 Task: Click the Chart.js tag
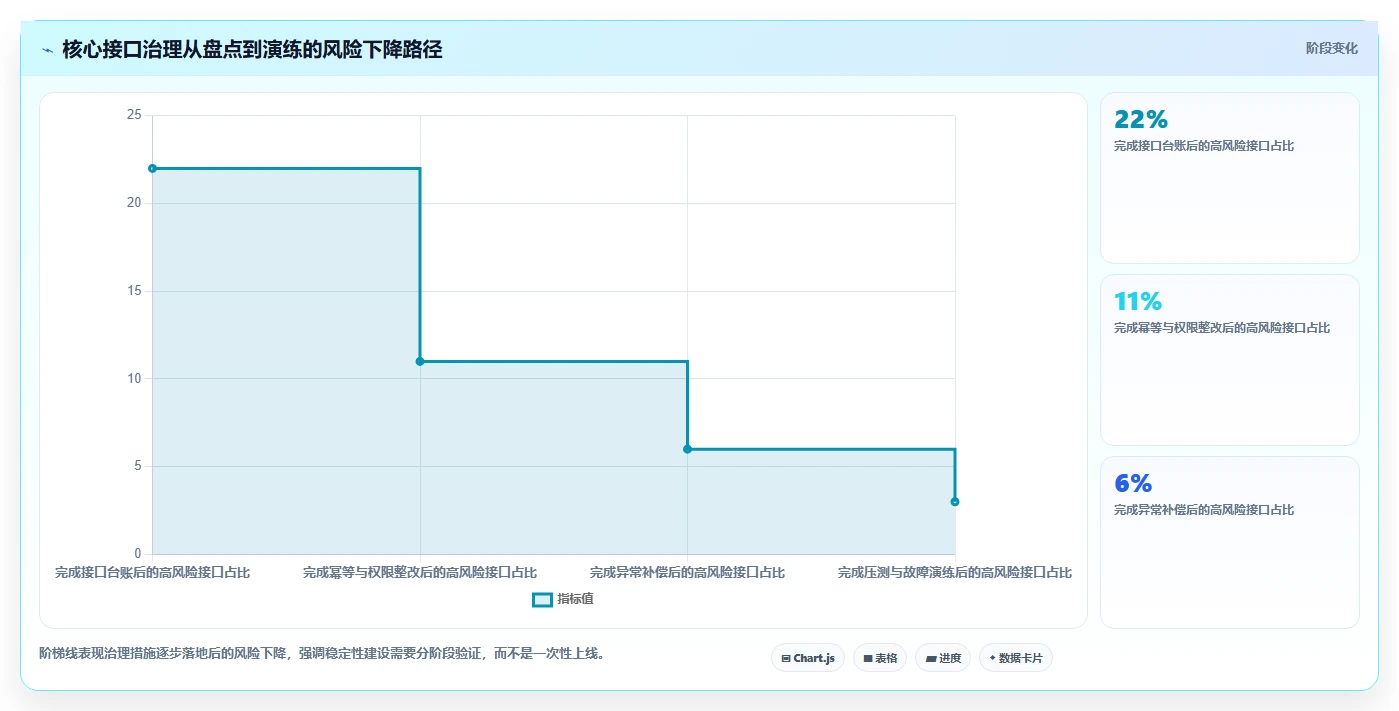click(808, 658)
